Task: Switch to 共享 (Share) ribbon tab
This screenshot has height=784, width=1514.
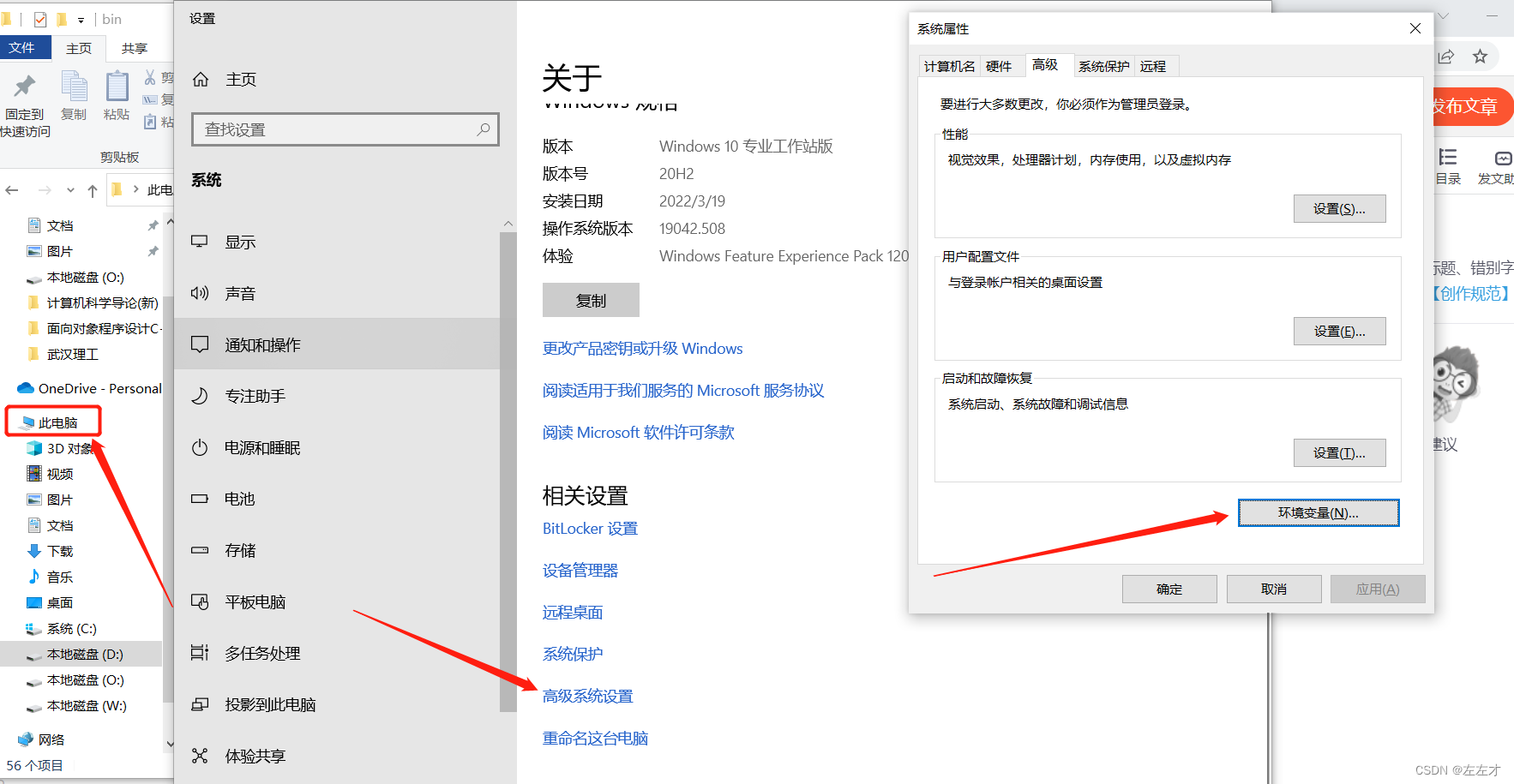Action: tap(135, 49)
